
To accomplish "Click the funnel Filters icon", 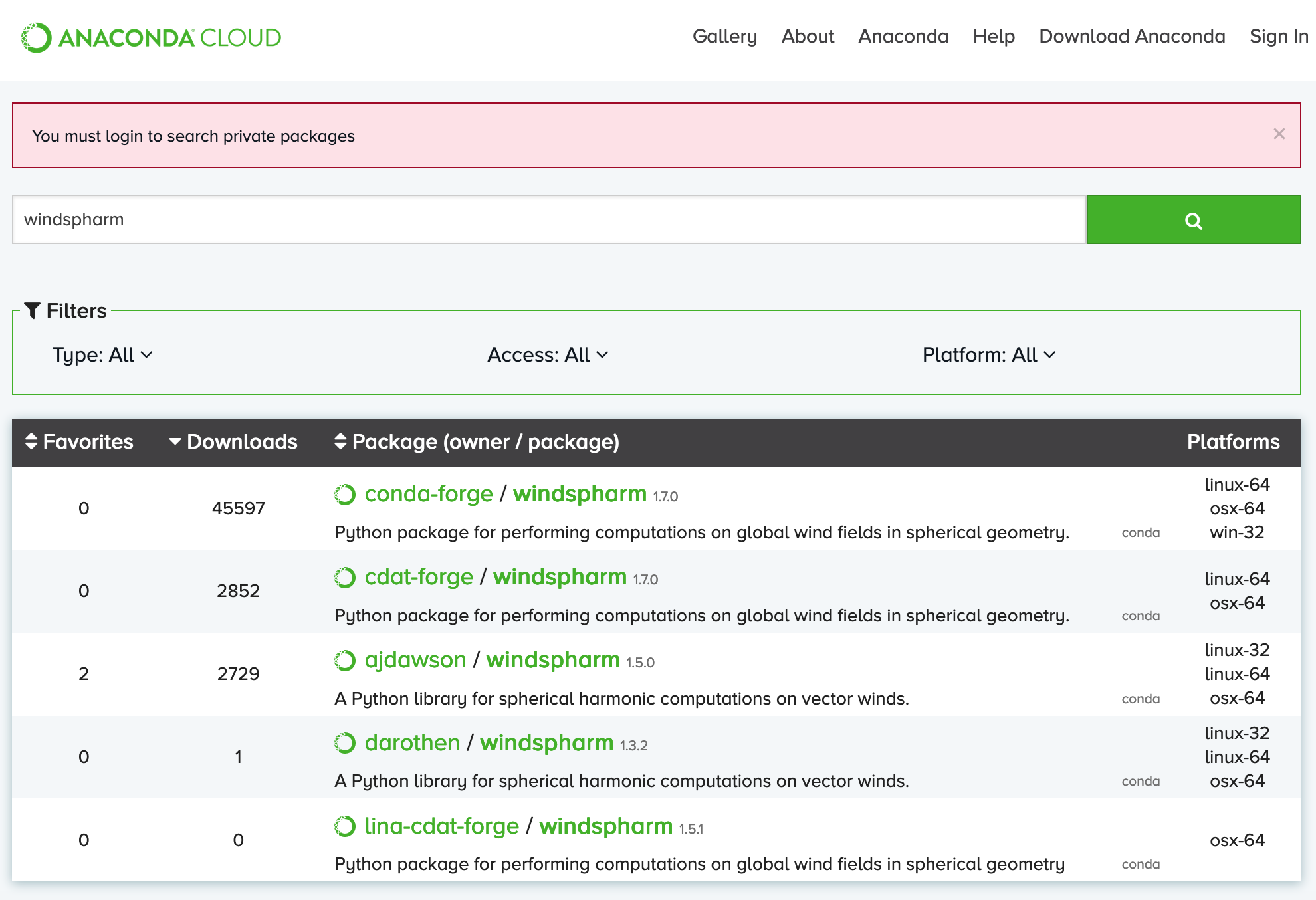I will click(x=32, y=310).
